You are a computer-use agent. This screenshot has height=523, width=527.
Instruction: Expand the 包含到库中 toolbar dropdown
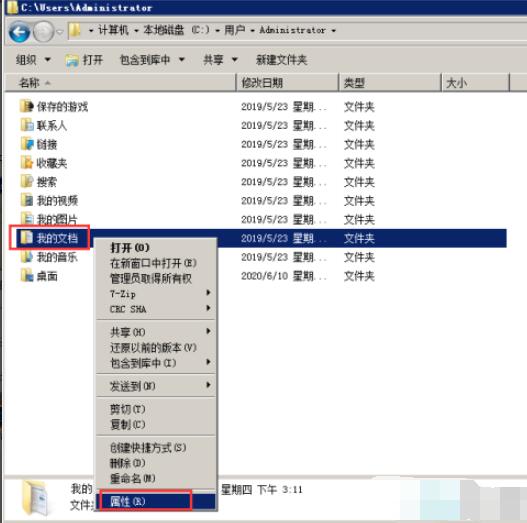click(152, 60)
